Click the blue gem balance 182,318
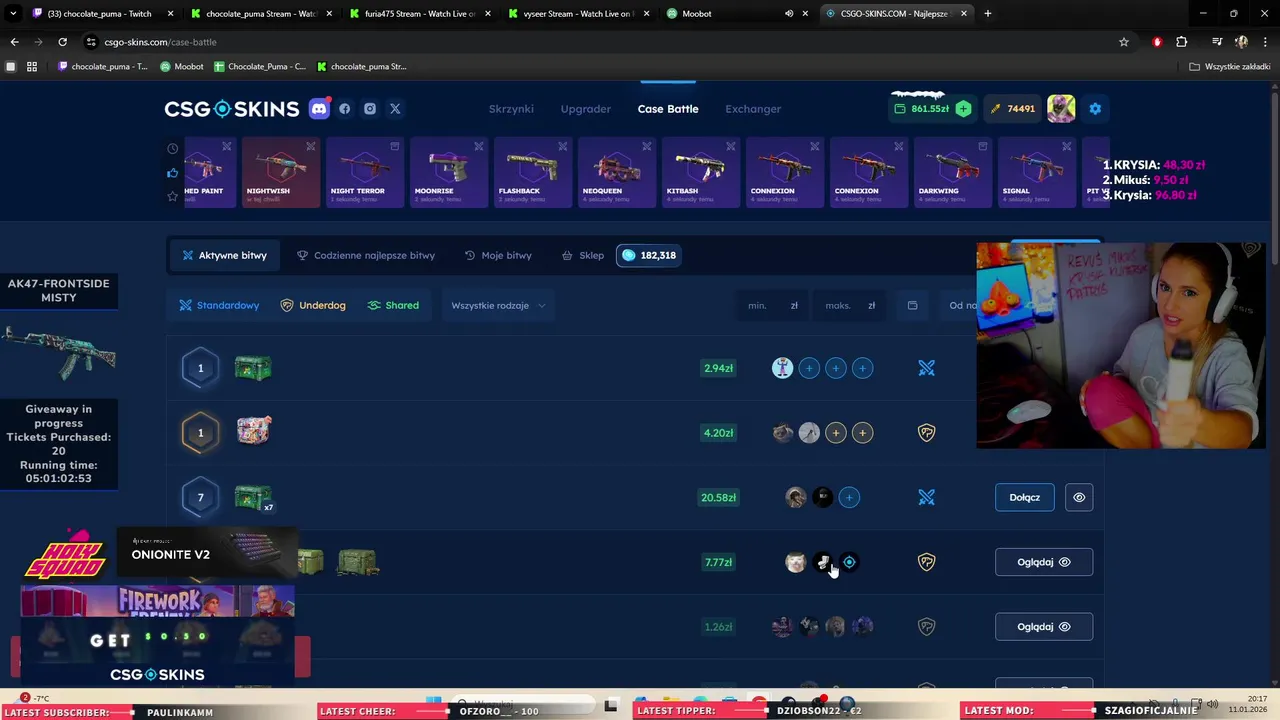The width and height of the screenshot is (1280, 720). pyautogui.click(x=648, y=255)
